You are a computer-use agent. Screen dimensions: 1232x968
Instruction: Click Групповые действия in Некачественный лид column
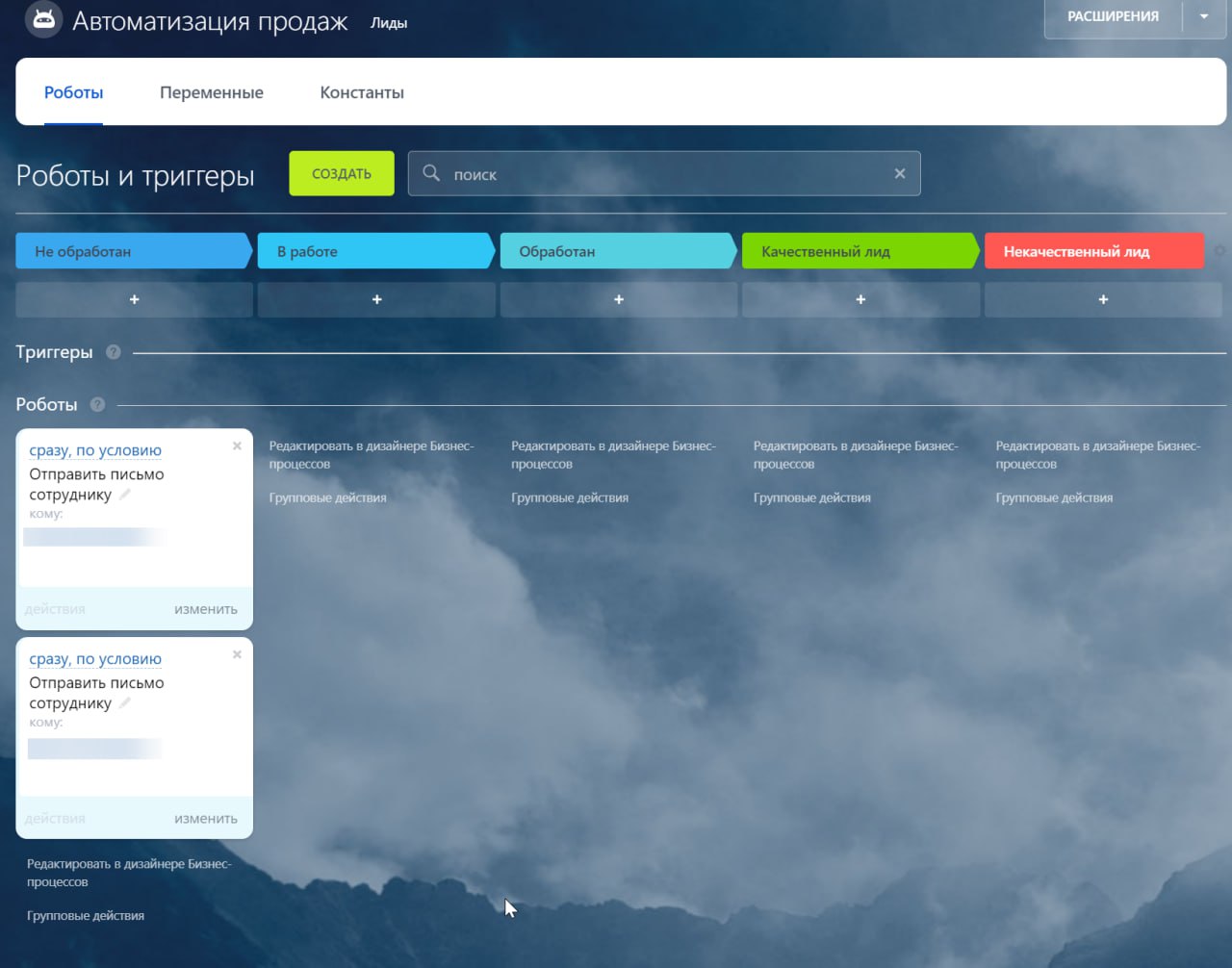pos(1054,497)
